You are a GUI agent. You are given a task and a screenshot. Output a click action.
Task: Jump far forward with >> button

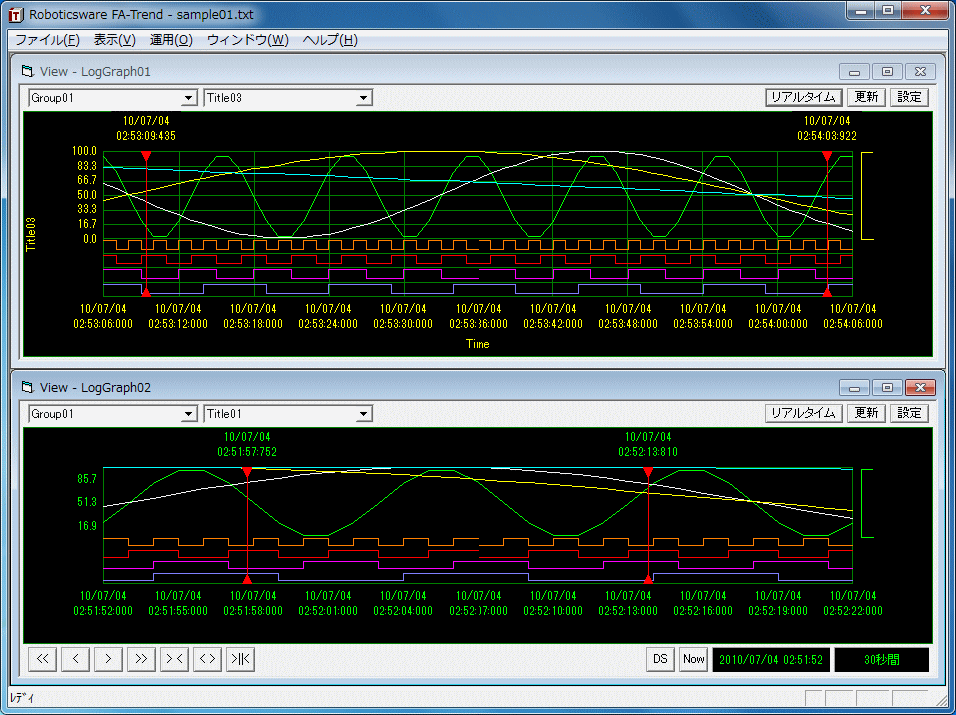click(141, 659)
